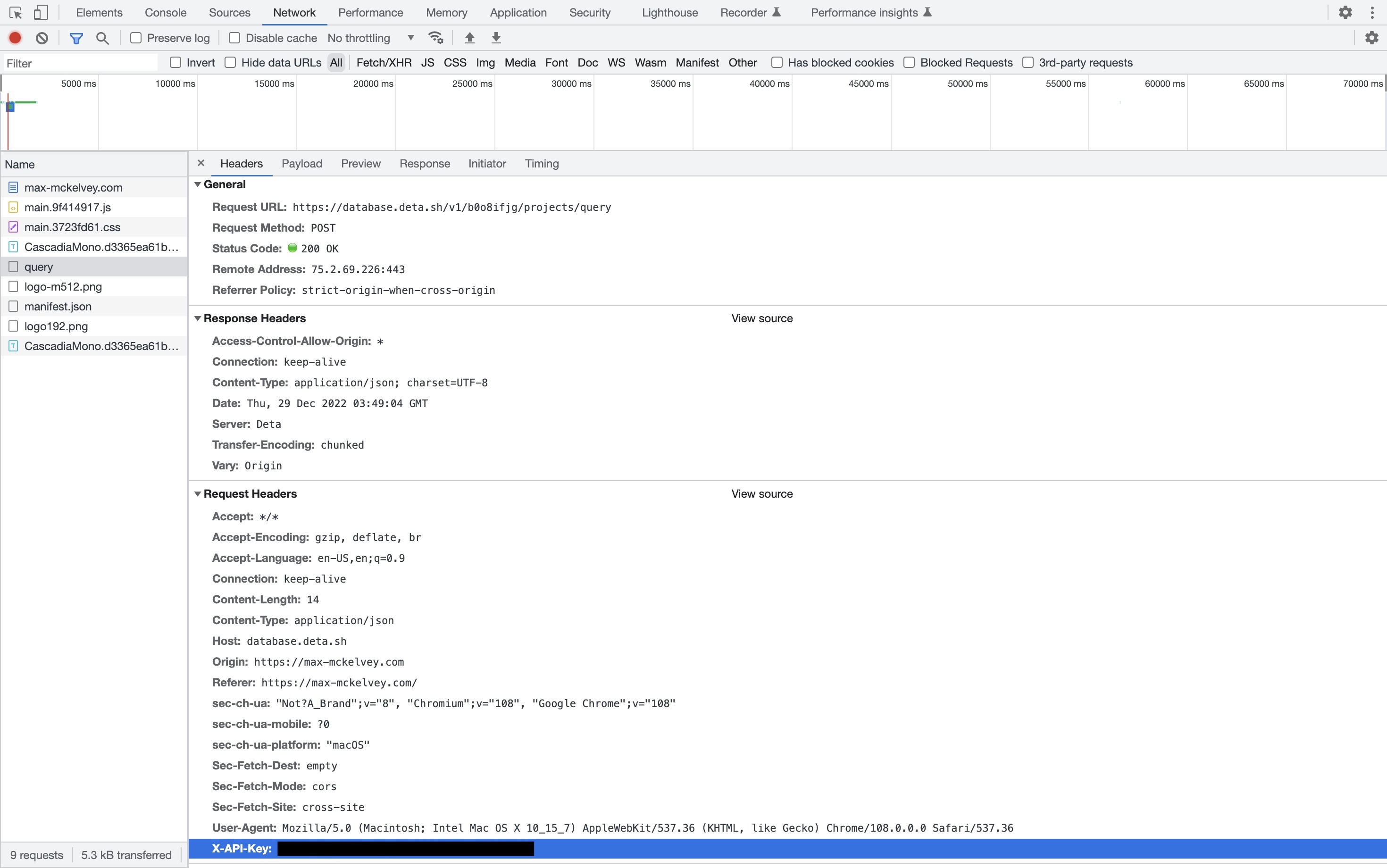This screenshot has width=1387, height=868.
Task: Select main.3723fd61.css request
Action: click(x=94, y=227)
